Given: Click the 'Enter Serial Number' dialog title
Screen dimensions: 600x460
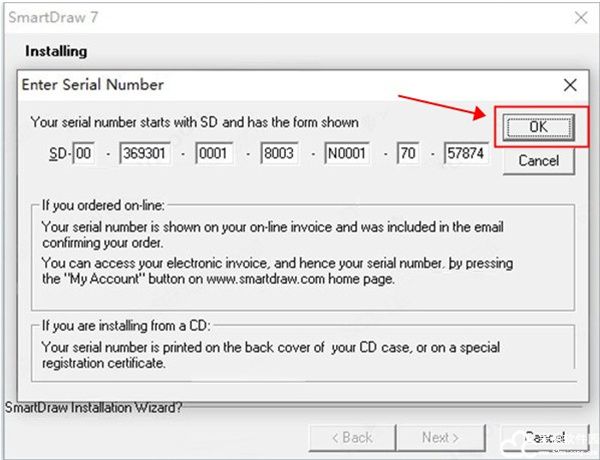Looking at the screenshot, I should point(93,85).
